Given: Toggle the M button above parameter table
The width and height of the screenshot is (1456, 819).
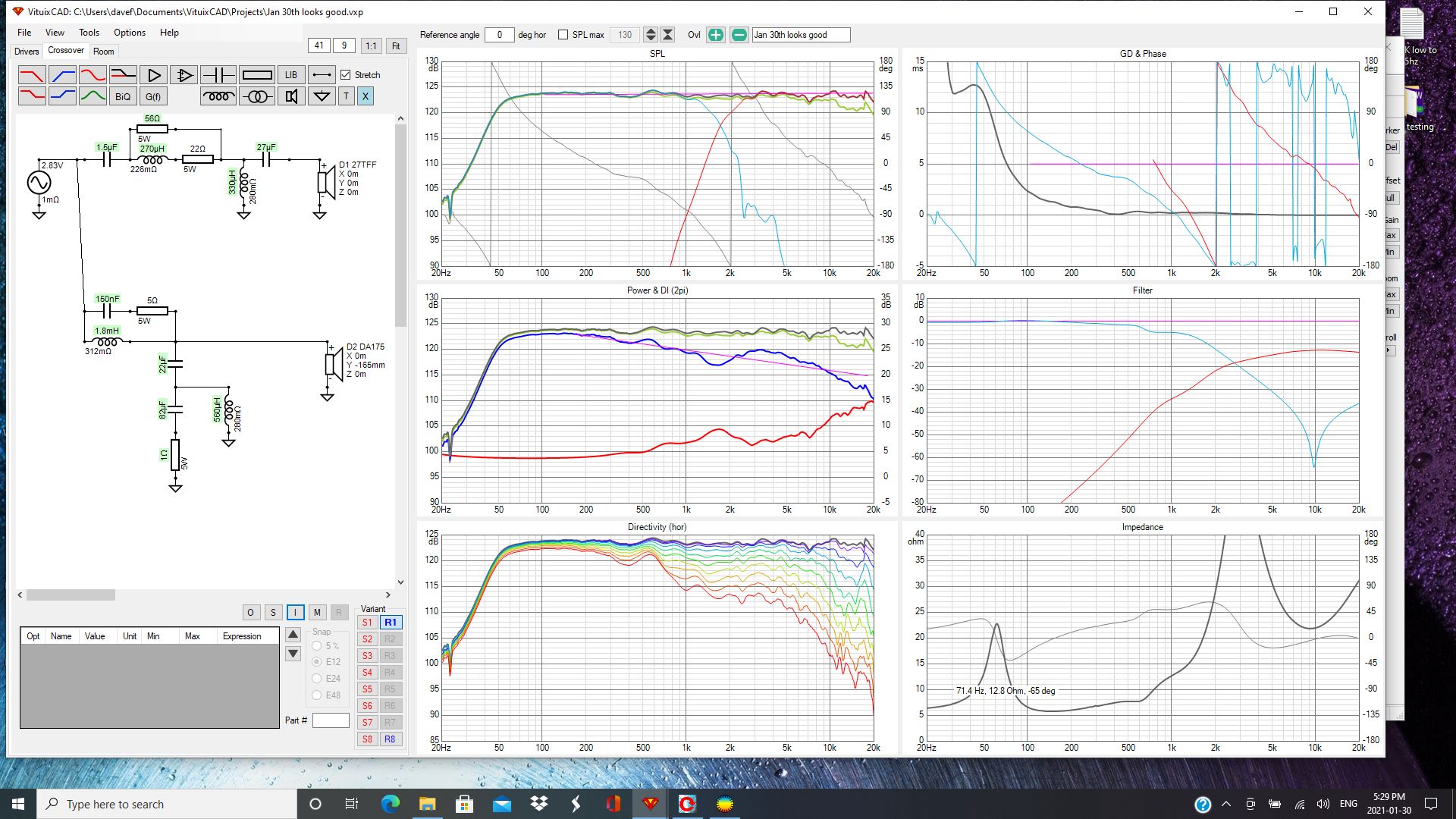Looking at the screenshot, I should click(x=317, y=613).
